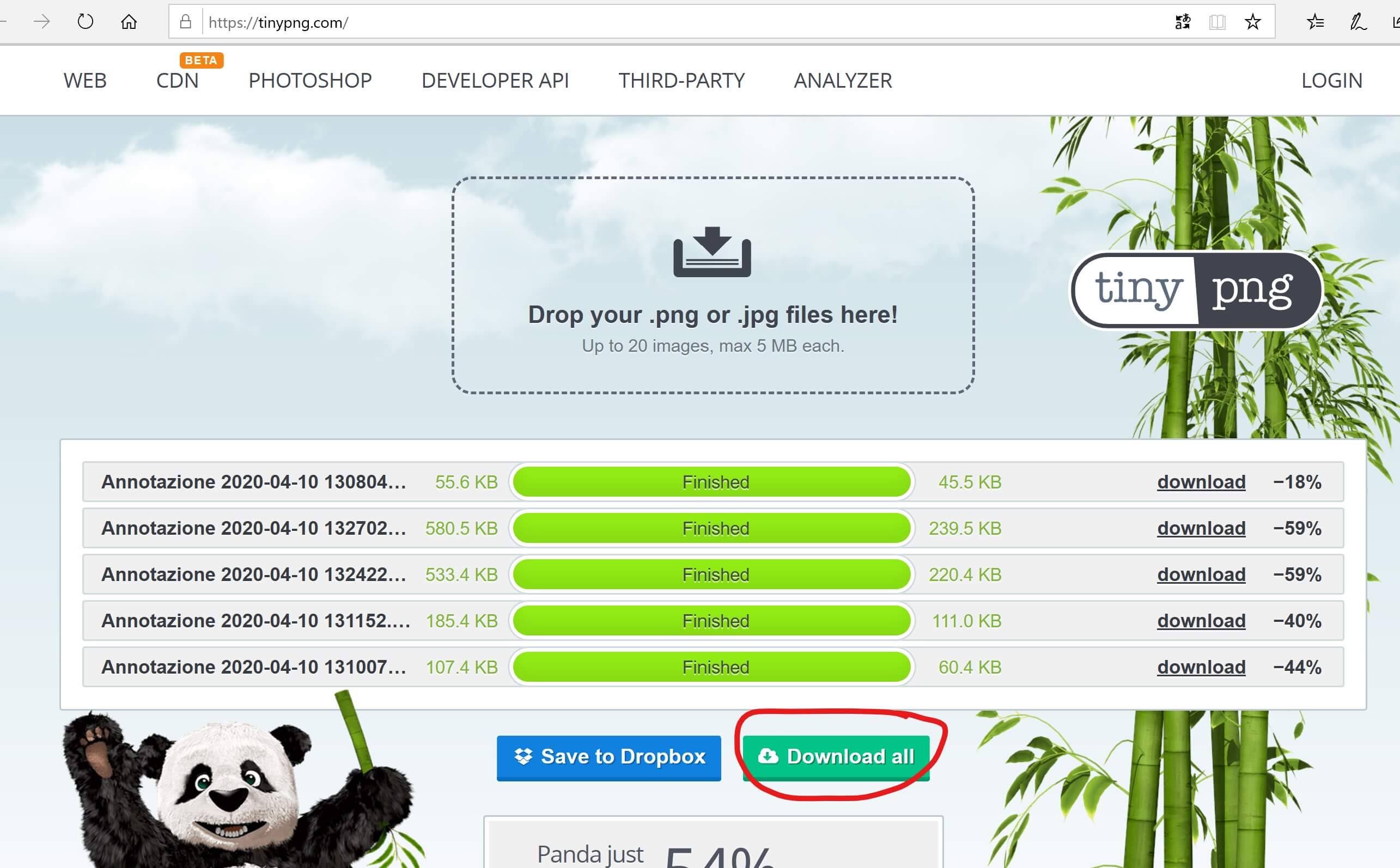Open reading view book icon
Screen dimensions: 1400x868
[x=1218, y=22]
